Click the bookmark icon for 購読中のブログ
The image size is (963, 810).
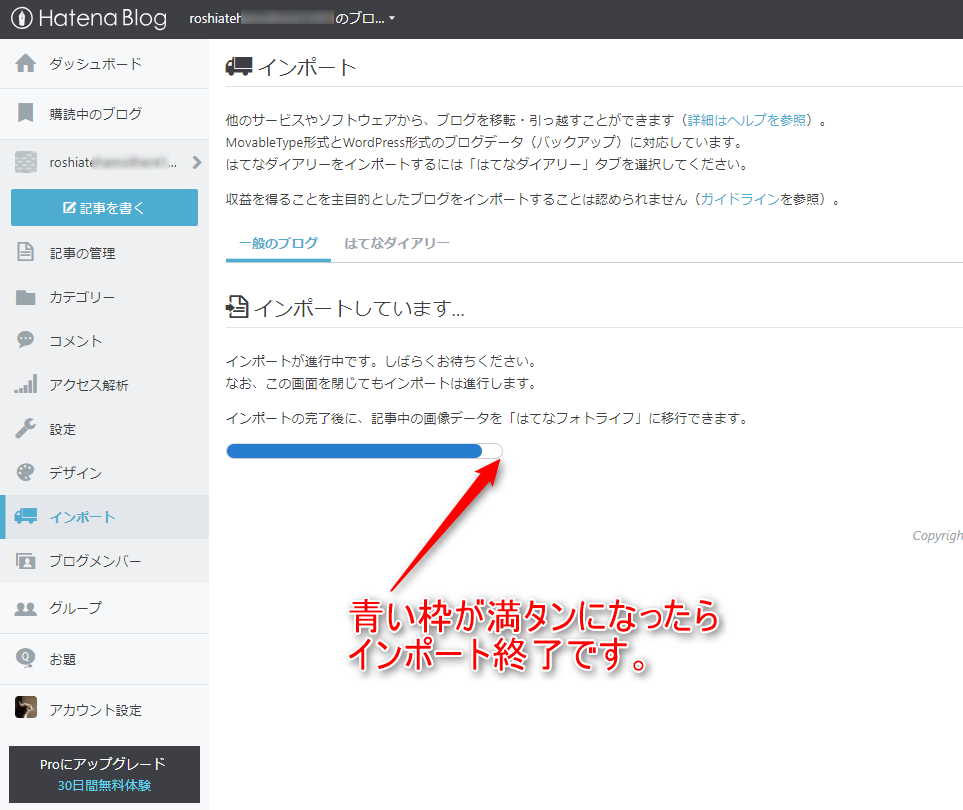point(25,113)
